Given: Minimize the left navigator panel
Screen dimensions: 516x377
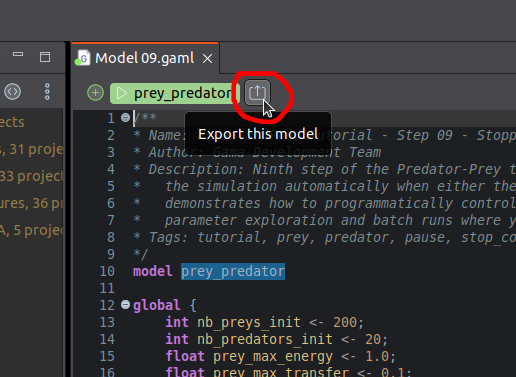Looking at the screenshot, I should pyautogui.click(x=18, y=54).
